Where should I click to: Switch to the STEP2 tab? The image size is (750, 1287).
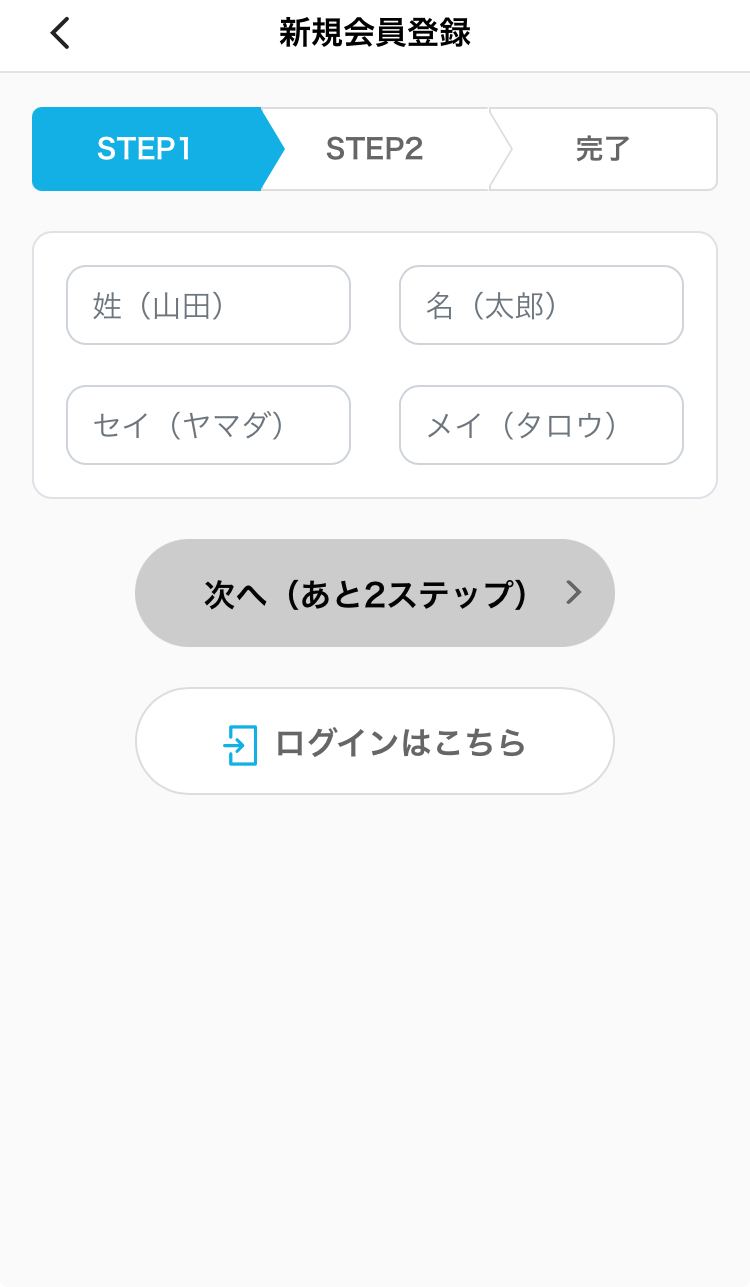(x=375, y=149)
